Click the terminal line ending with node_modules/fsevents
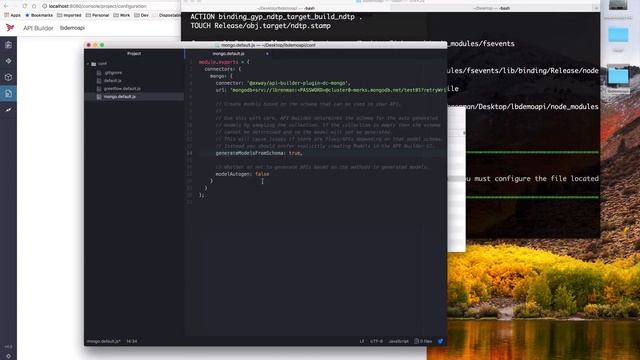 (481, 44)
